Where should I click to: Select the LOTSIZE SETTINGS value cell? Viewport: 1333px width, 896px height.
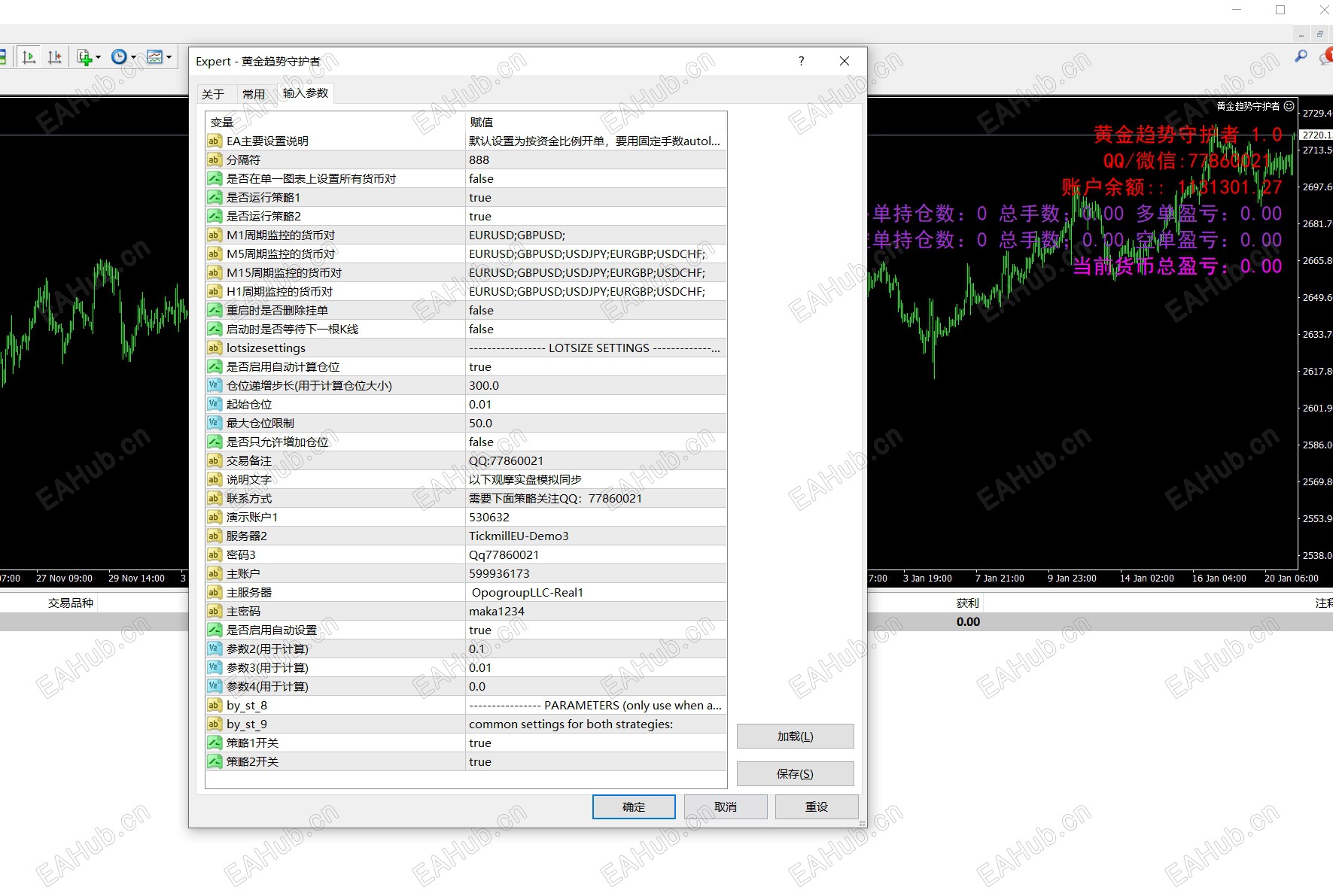[x=596, y=348]
